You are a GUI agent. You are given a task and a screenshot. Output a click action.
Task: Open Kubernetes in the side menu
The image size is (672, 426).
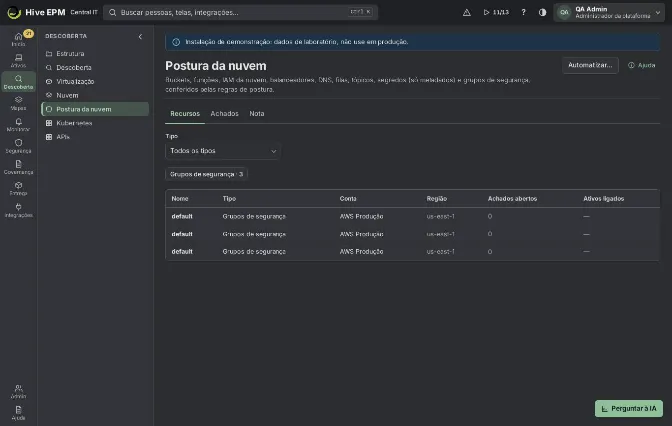(x=95, y=123)
